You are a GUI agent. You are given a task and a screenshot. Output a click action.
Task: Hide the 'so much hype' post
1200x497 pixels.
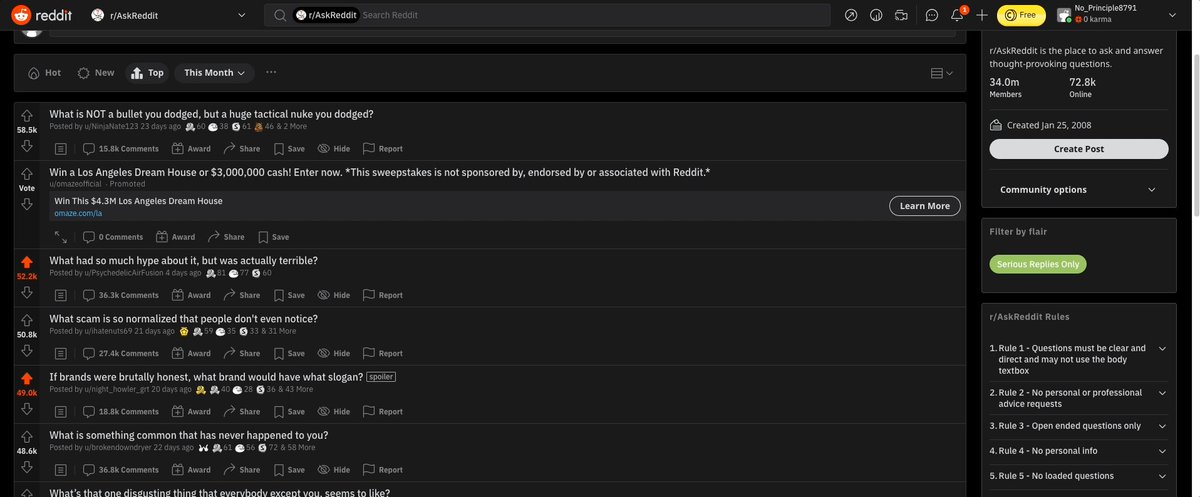click(334, 295)
